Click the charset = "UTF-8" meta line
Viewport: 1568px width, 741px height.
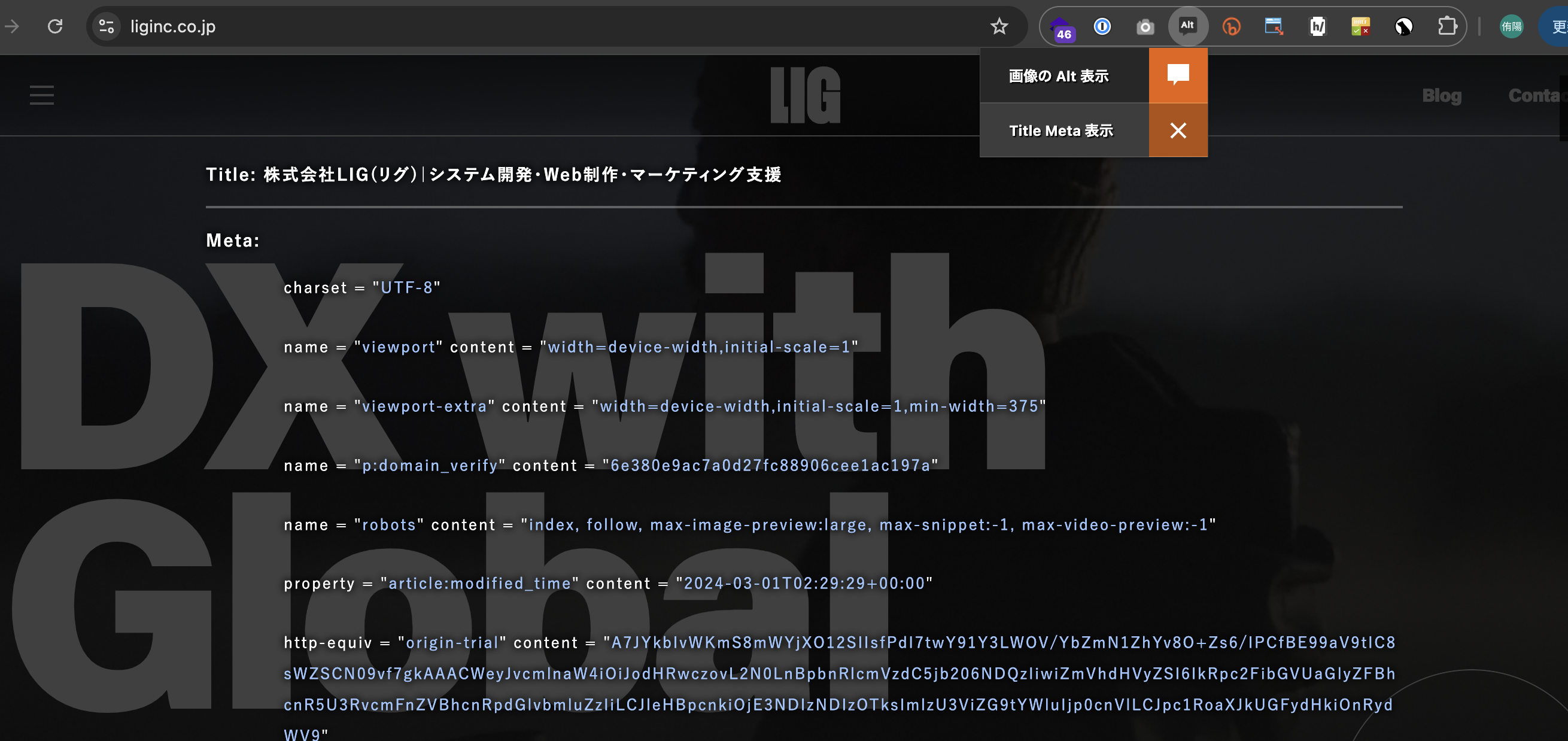pyautogui.click(x=362, y=287)
